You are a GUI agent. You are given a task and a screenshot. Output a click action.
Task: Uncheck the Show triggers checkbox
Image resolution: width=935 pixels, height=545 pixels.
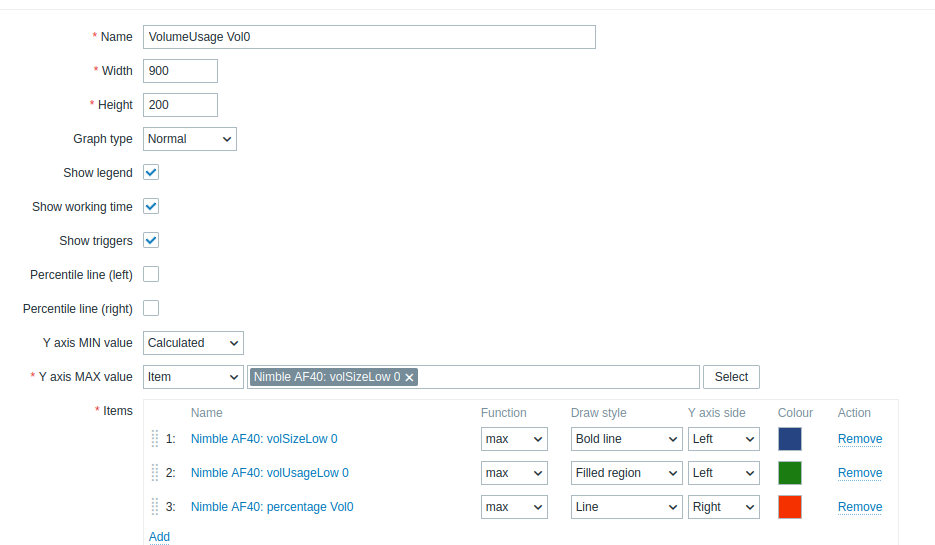pos(151,240)
